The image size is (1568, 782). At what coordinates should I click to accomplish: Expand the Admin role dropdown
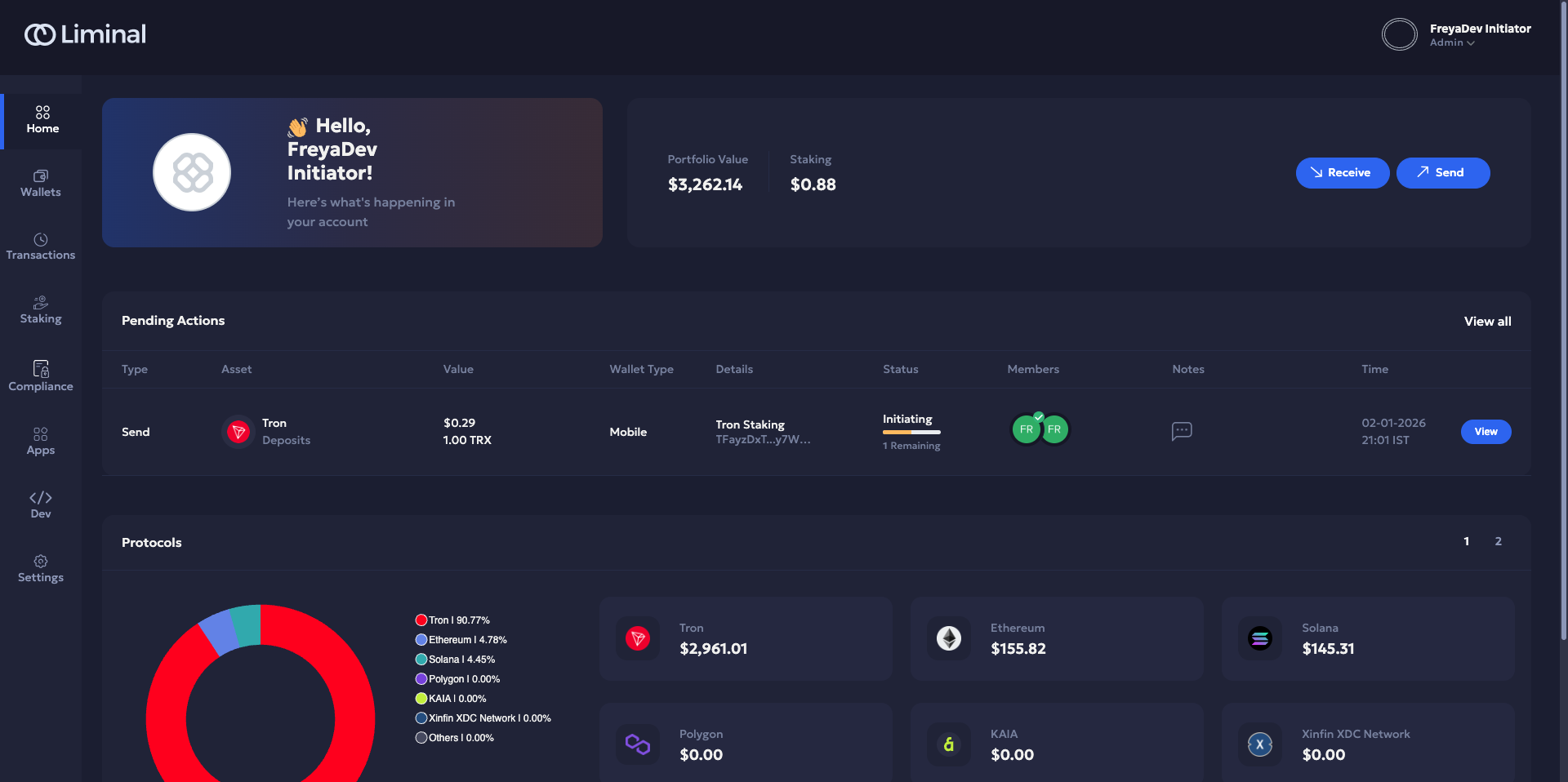pos(1452,42)
